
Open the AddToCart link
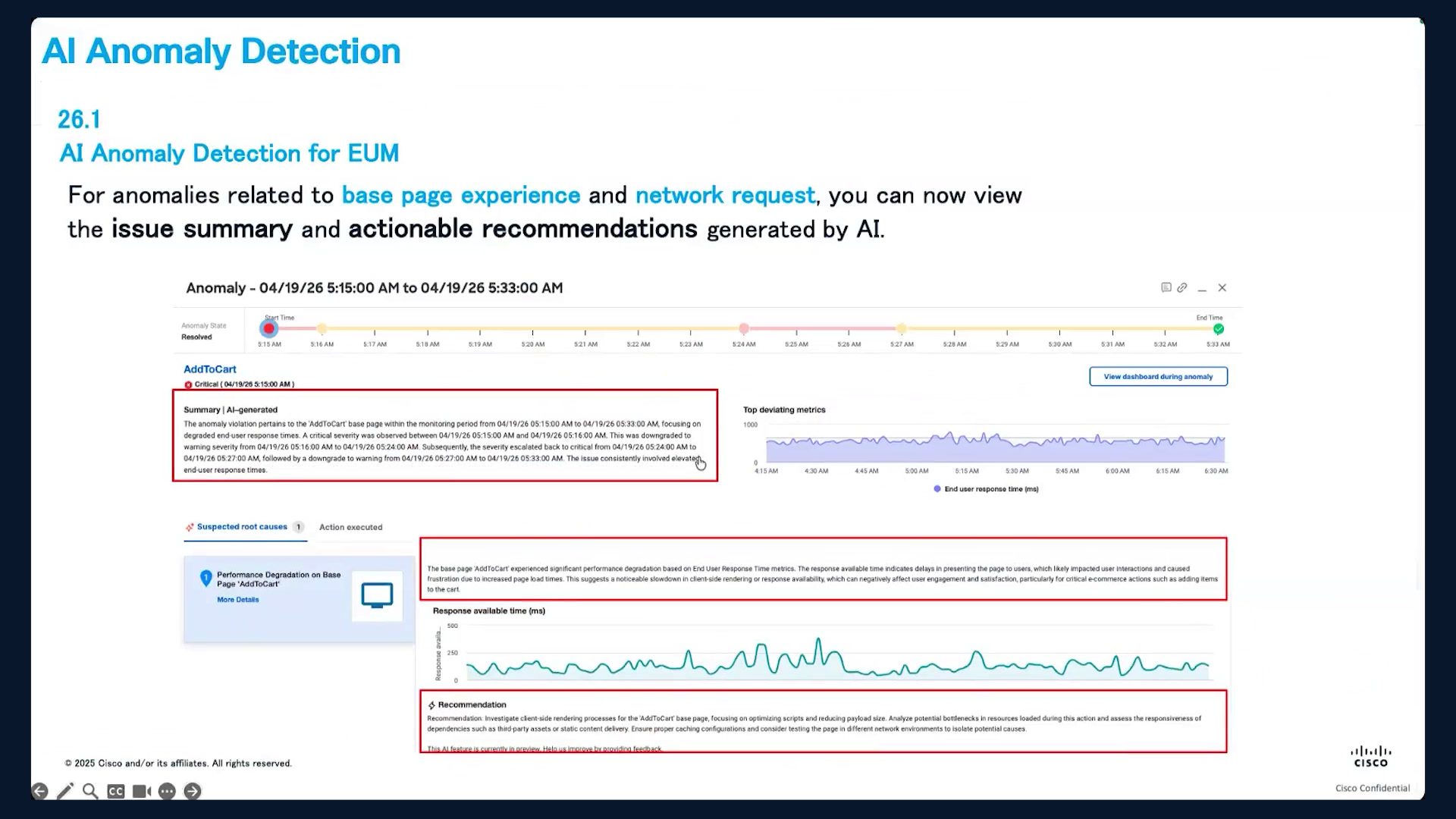coord(210,369)
